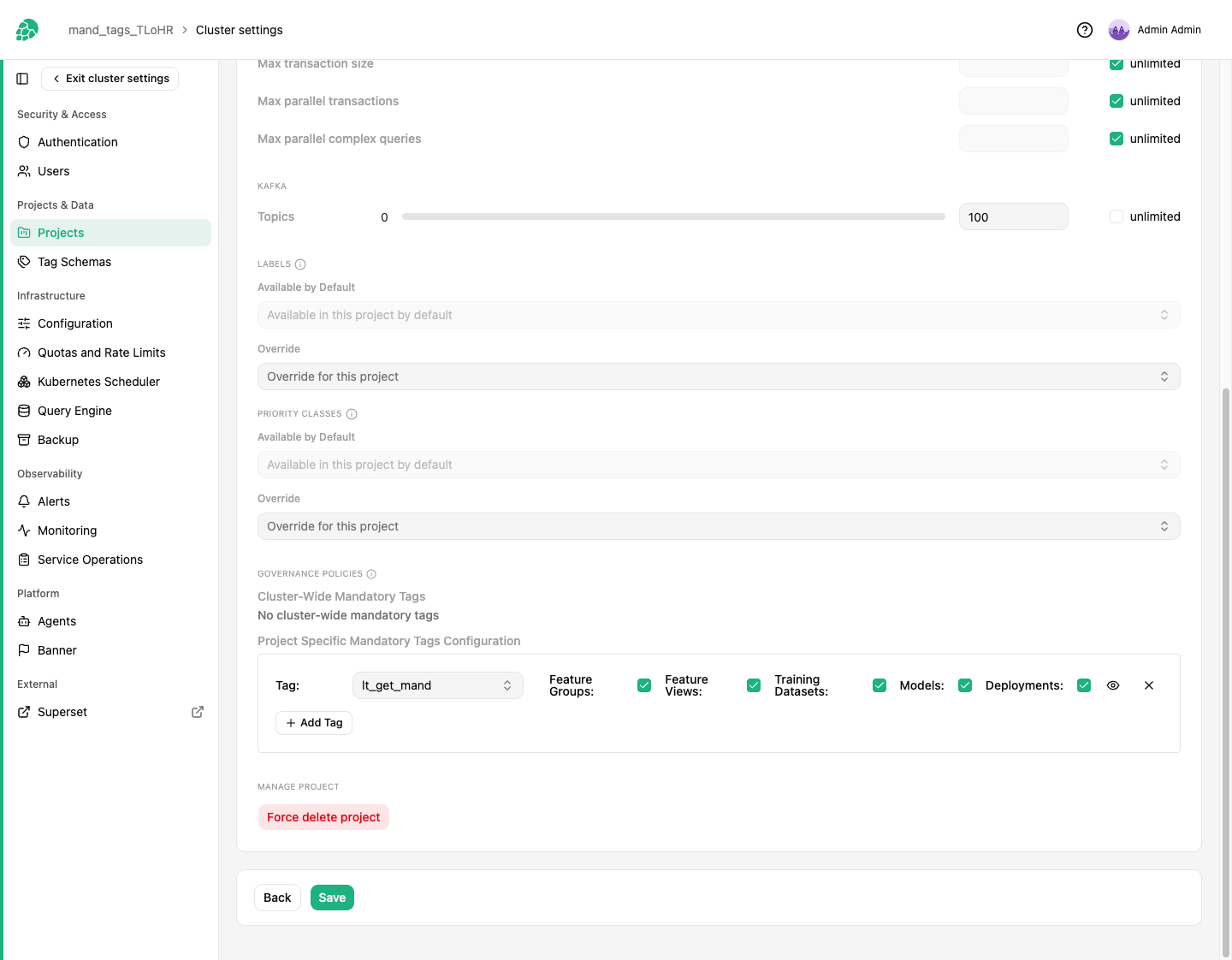Click the Tag Schemas tag icon
This screenshot has height=960, width=1232.
24,262
